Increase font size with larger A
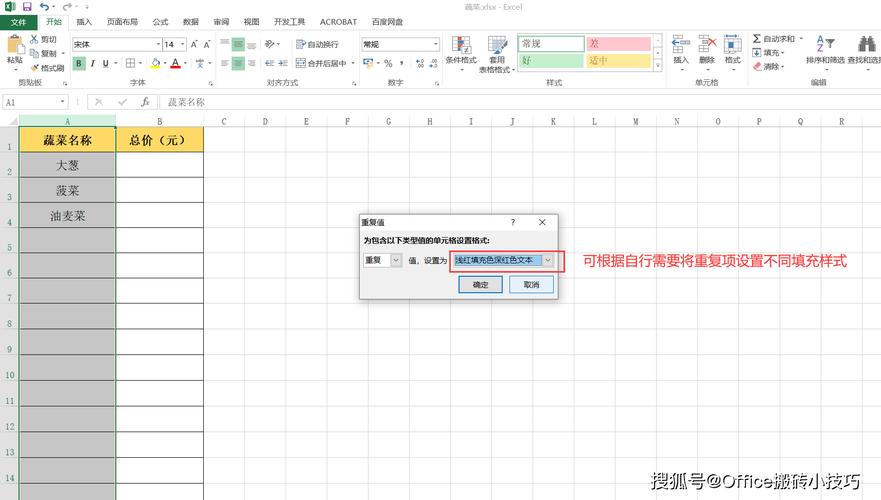Viewport: 881px width, 500px height. [194, 44]
